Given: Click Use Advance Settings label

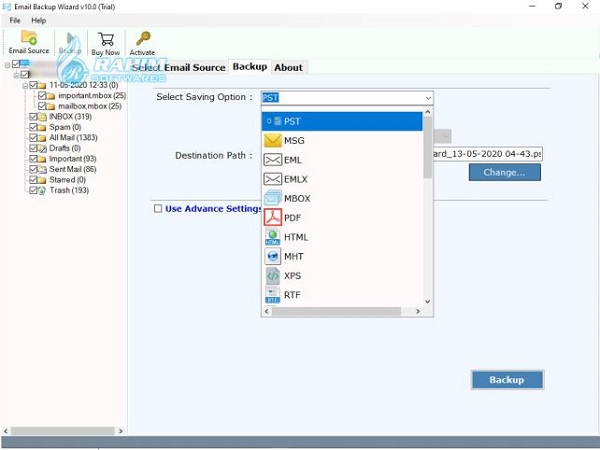Looking at the screenshot, I should 213,209.
